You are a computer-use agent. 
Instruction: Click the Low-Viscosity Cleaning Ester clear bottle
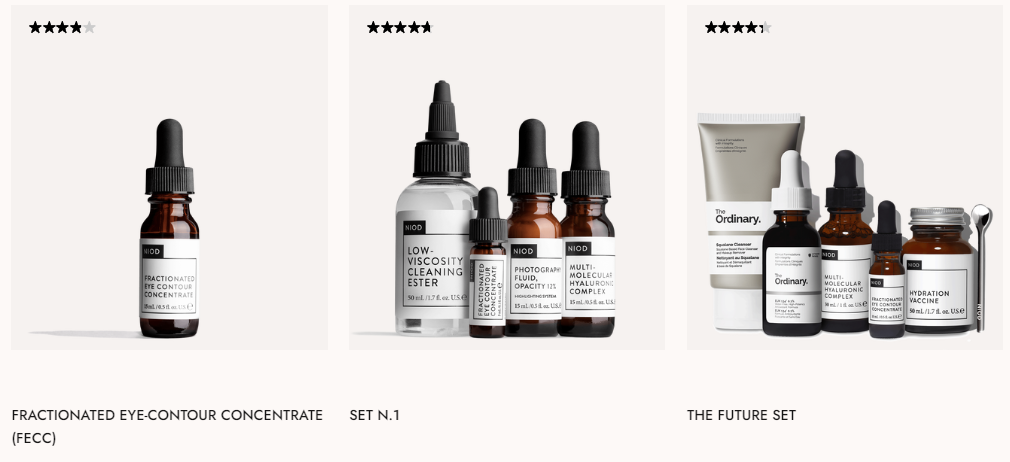[434, 208]
